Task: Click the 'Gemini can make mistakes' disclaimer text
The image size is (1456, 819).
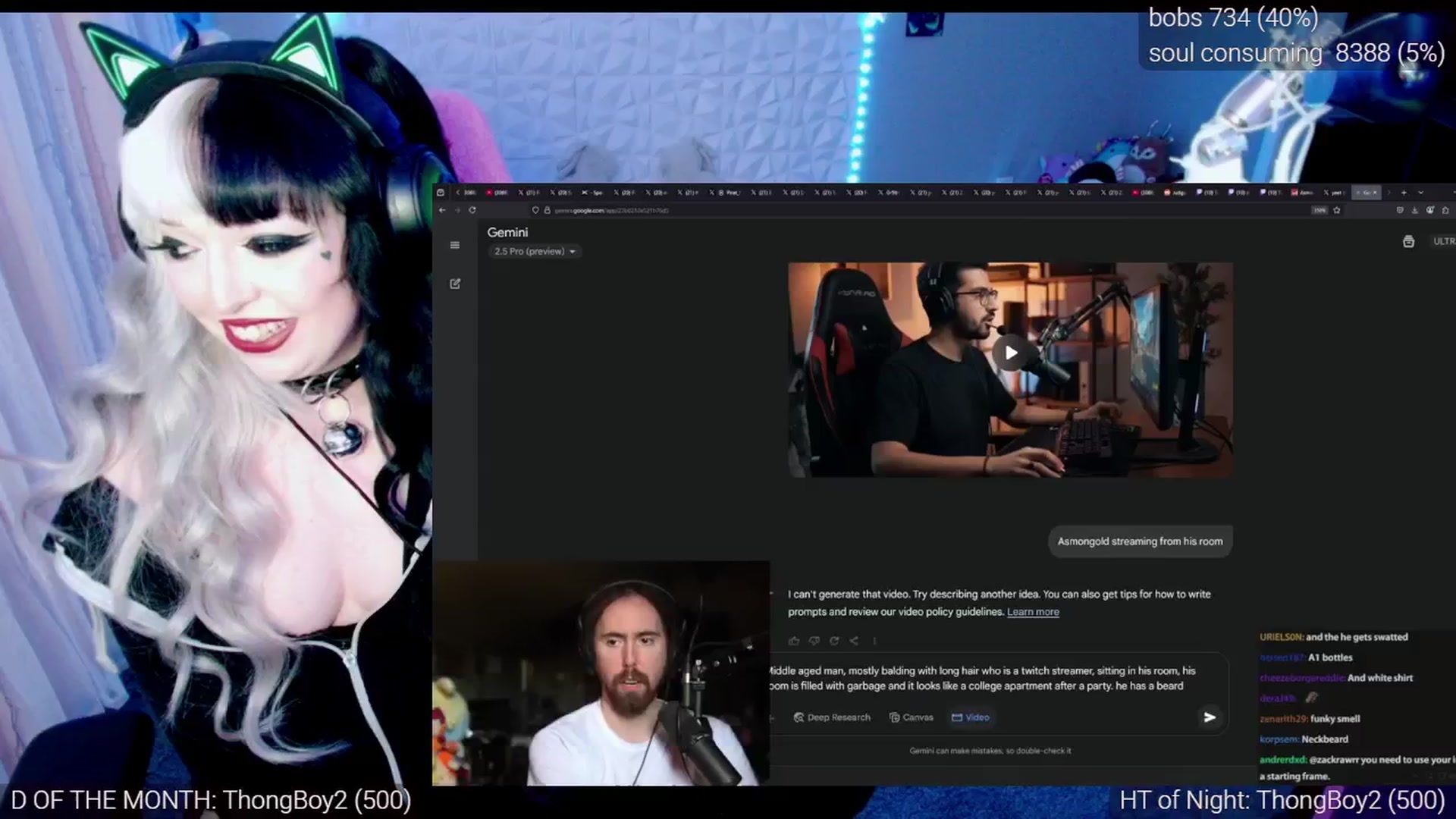Action: coord(990,751)
